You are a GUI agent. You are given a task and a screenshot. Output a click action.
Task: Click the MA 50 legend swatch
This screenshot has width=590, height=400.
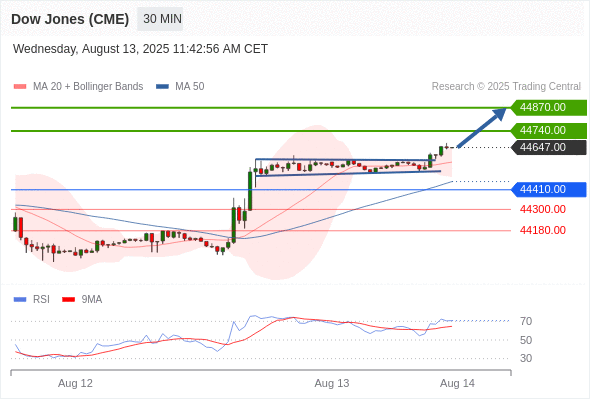163,87
